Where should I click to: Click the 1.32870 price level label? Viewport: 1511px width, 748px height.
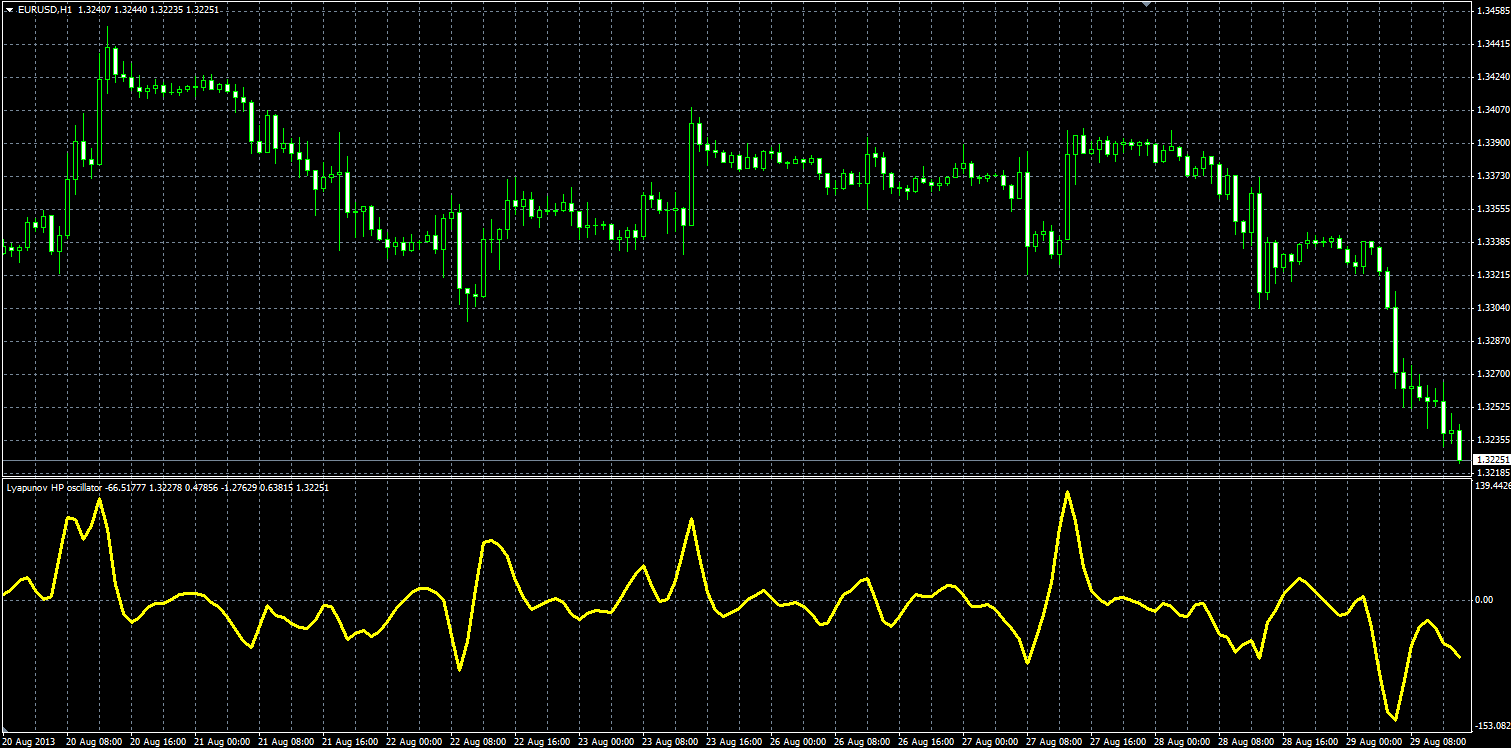coord(1492,341)
